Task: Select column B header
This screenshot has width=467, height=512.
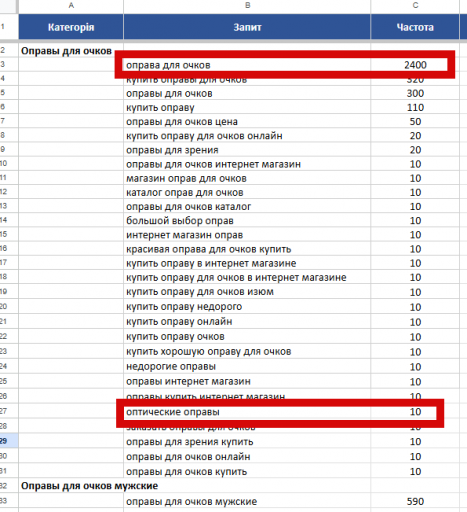Action: [x=247, y=5]
